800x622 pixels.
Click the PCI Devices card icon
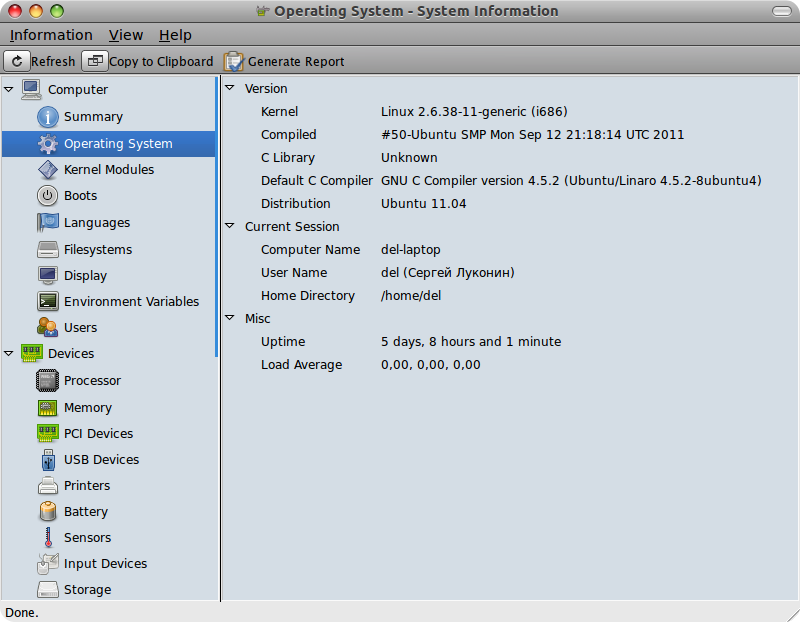coord(47,433)
